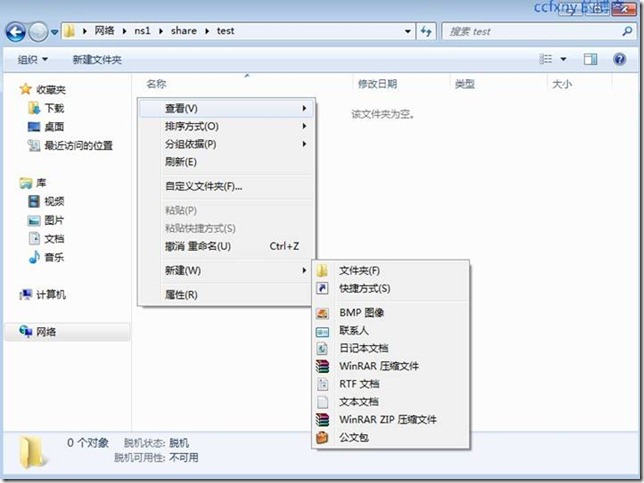Open the 组织 toolbar dropdown
This screenshot has width=644, height=483.
[x=33, y=60]
